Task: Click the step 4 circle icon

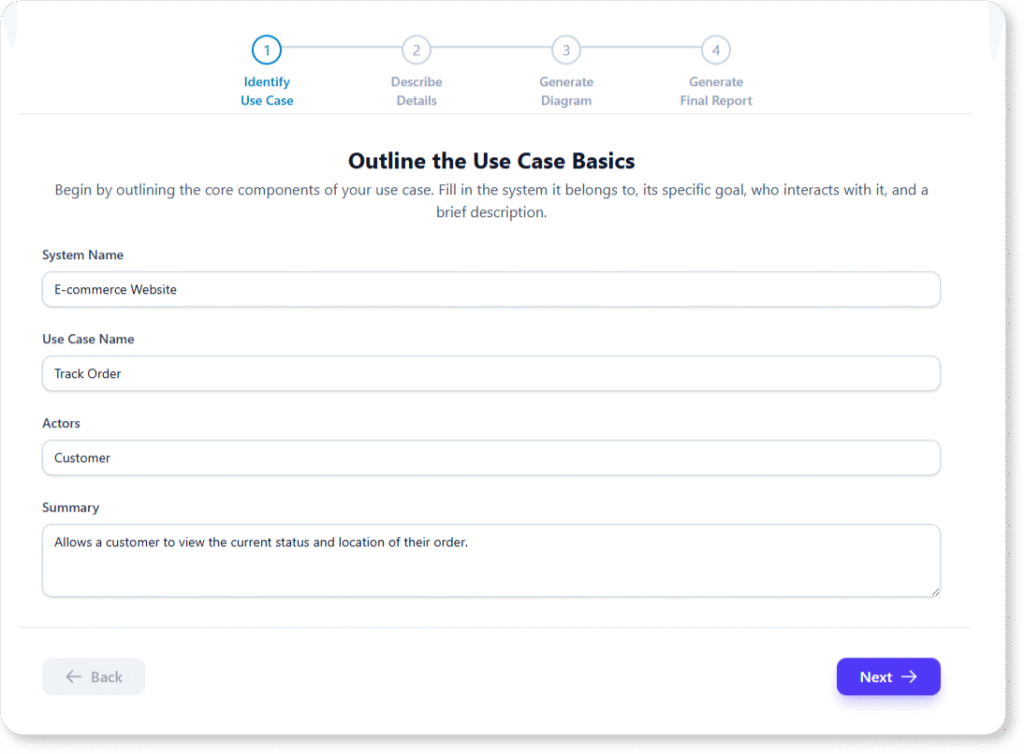Action: tap(716, 49)
